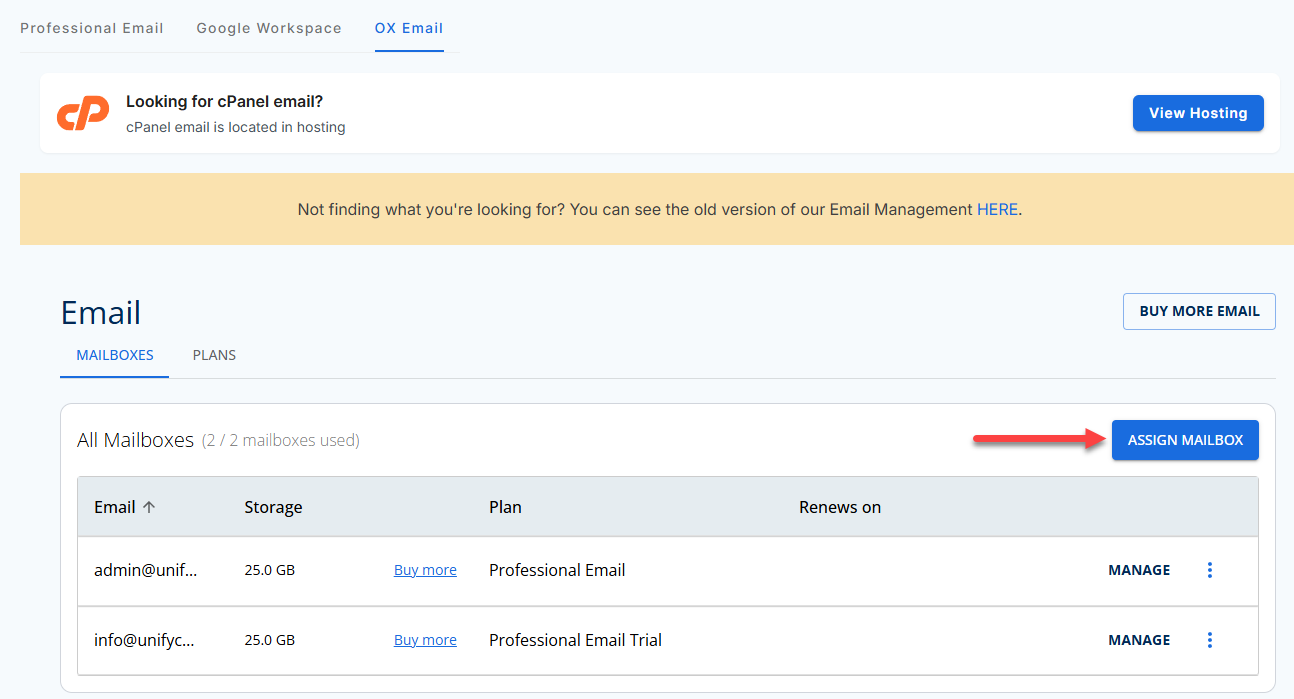Click the cPanel logo icon

tap(83, 114)
